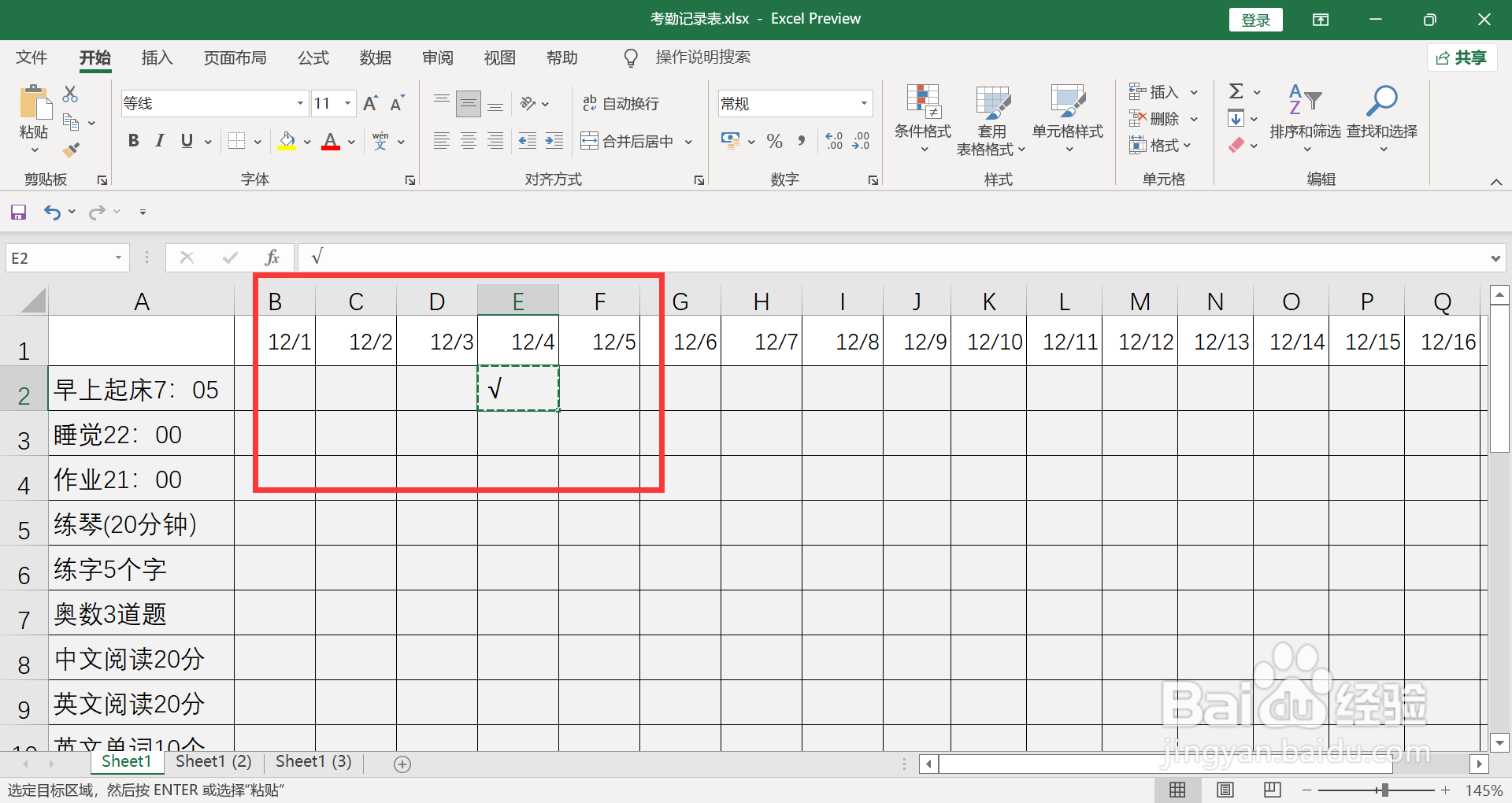
Task: Toggle Underline formatting
Action: tap(187, 141)
